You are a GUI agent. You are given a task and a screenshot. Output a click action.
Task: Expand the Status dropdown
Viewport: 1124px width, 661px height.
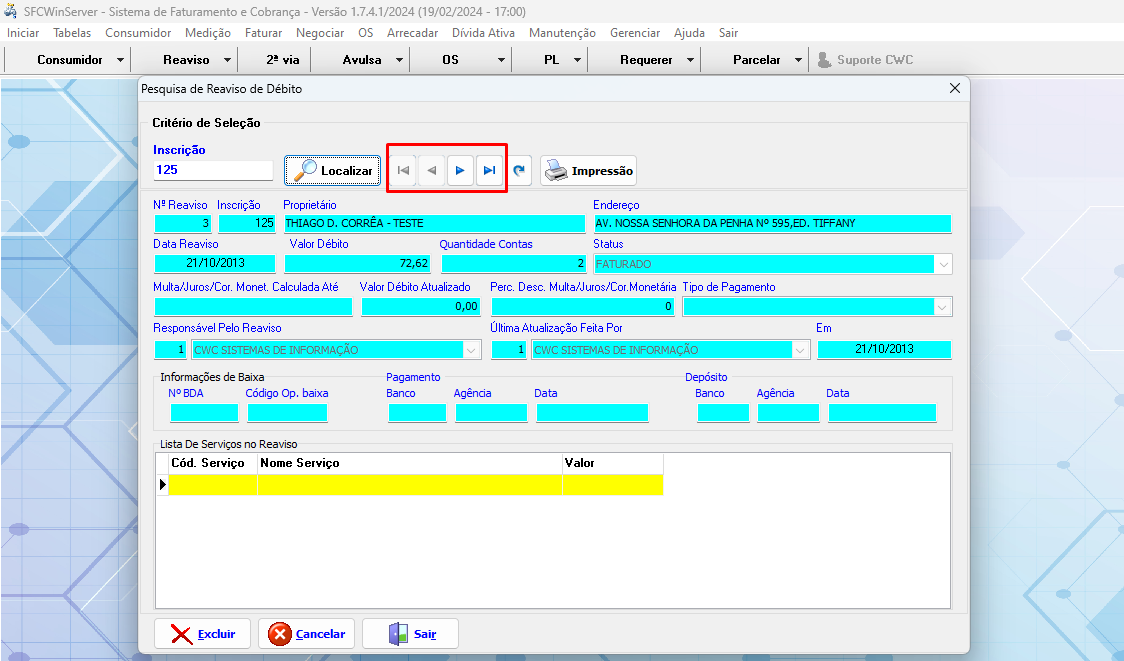[942, 265]
